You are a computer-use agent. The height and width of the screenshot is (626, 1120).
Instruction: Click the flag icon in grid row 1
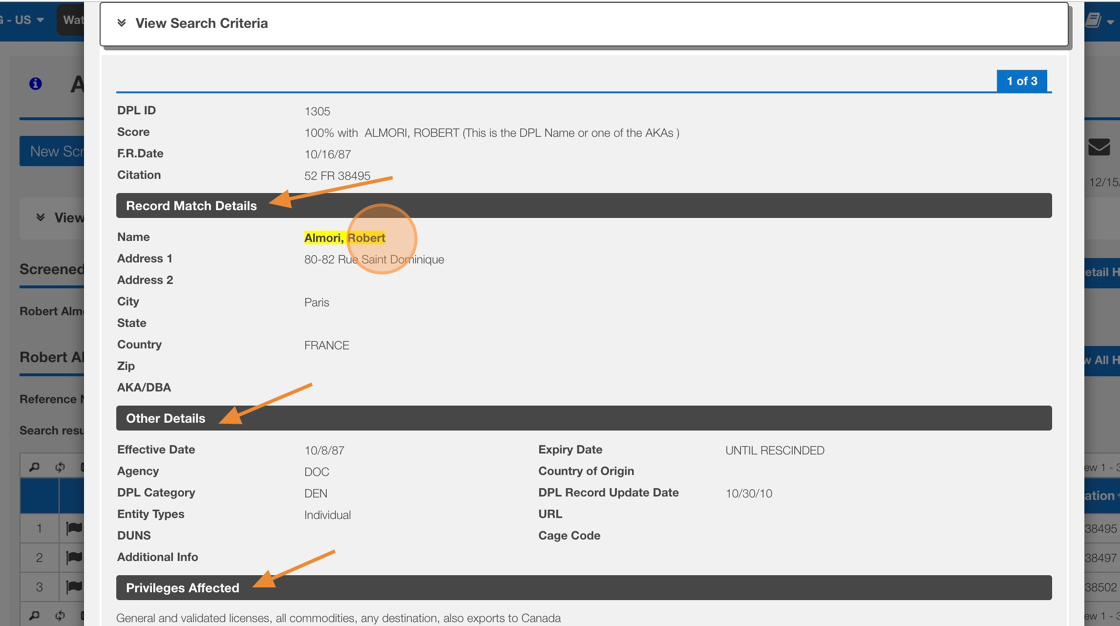click(x=74, y=528)
